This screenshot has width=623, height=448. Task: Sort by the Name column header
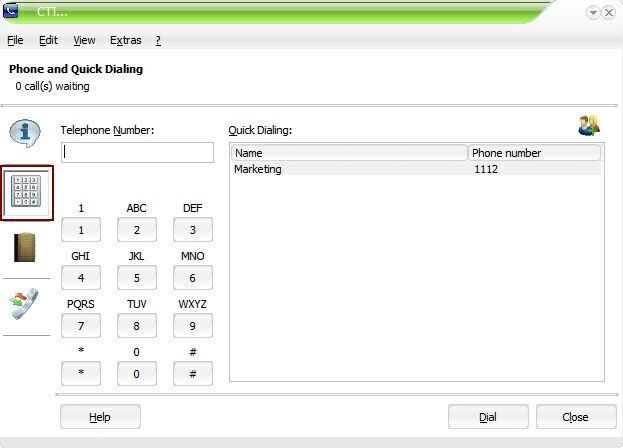point(349,153)
